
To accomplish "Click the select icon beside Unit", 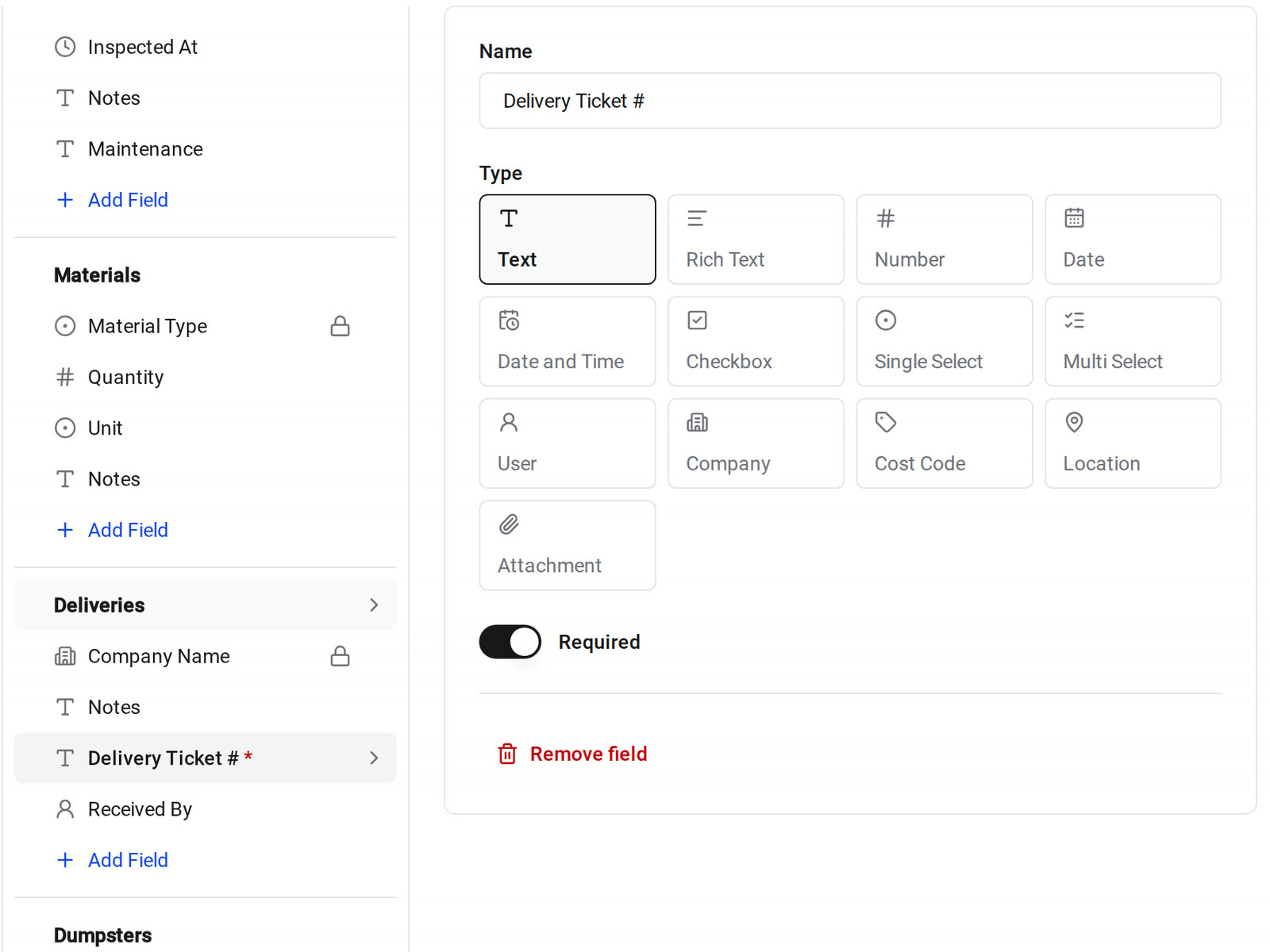I will click(65, 428).
